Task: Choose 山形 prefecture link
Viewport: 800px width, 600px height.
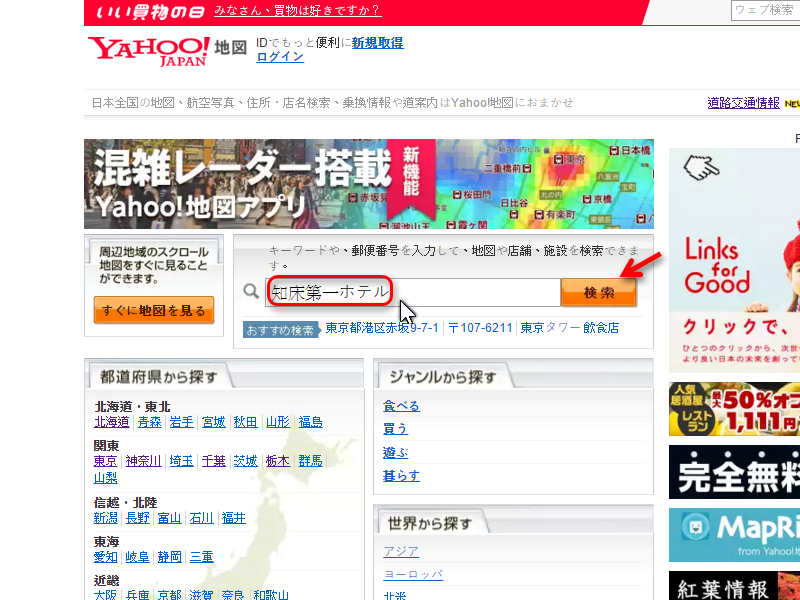Action: (278, 422)
